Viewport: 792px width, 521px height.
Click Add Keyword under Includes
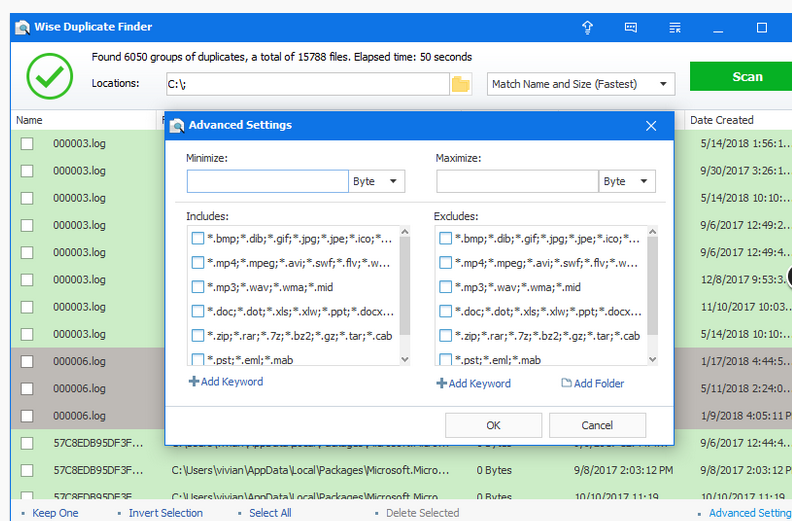(x=231, y=382)
